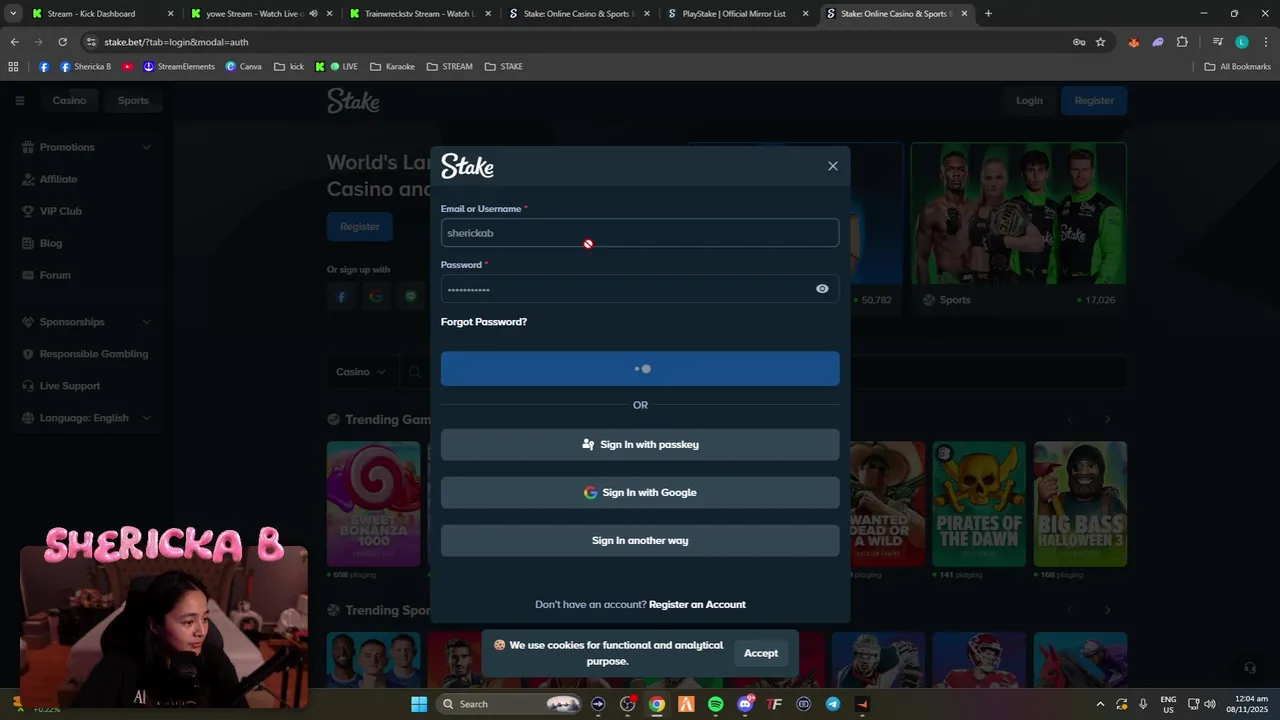Viewport: 1280px width, 720px height.
Task: Open the Chrome profile avatar
Action: pyautogui.click(x=1242, y=42)
